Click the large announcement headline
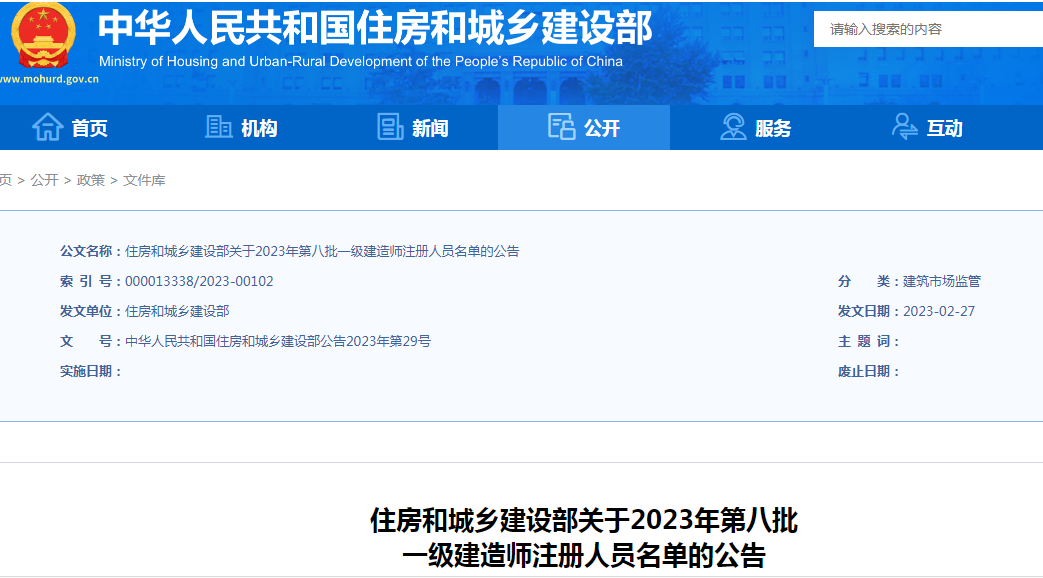The image size is (1043, 578). coord(584,537)
